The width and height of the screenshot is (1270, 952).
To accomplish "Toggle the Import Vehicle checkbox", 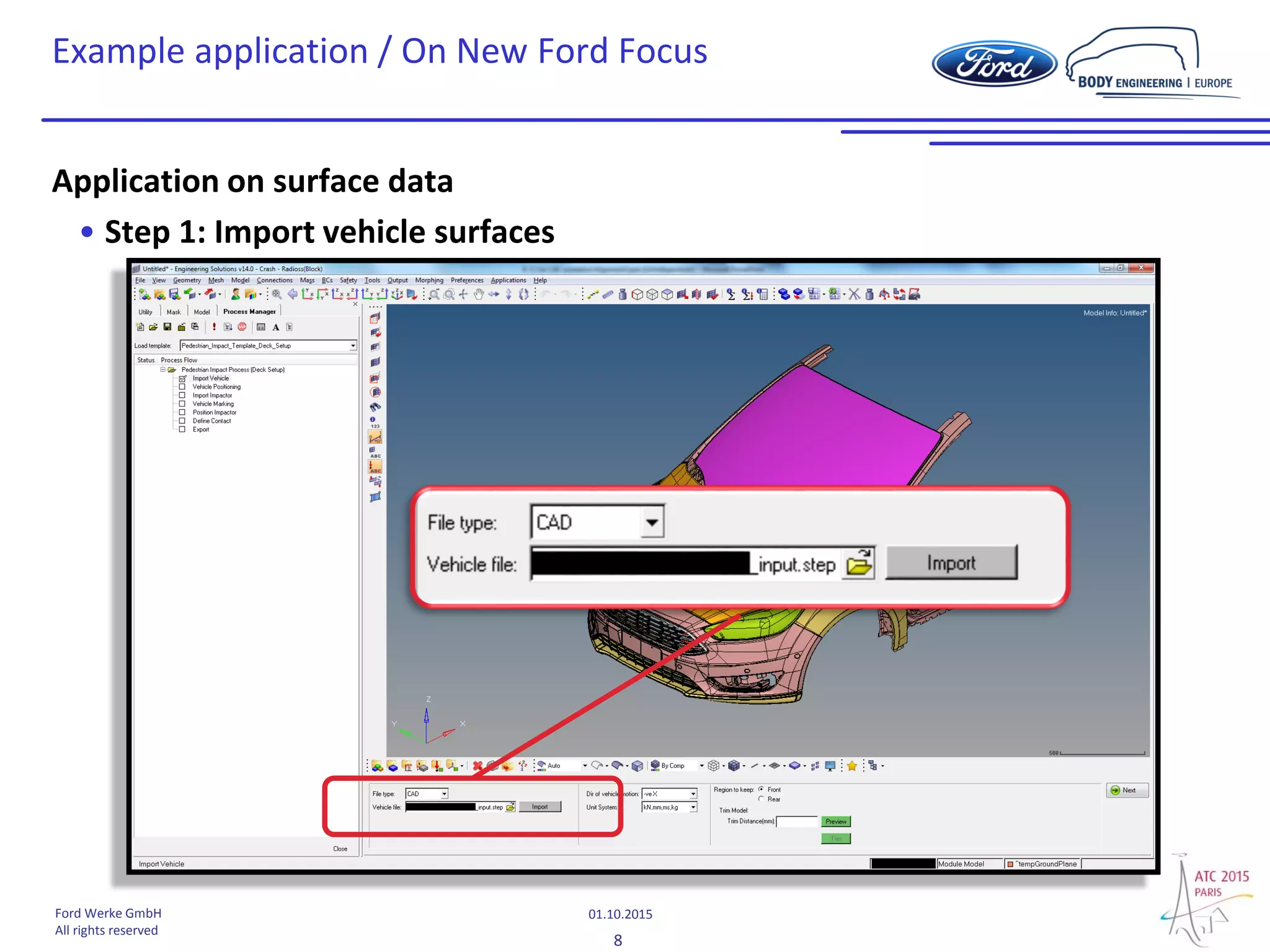I will 182,378.
